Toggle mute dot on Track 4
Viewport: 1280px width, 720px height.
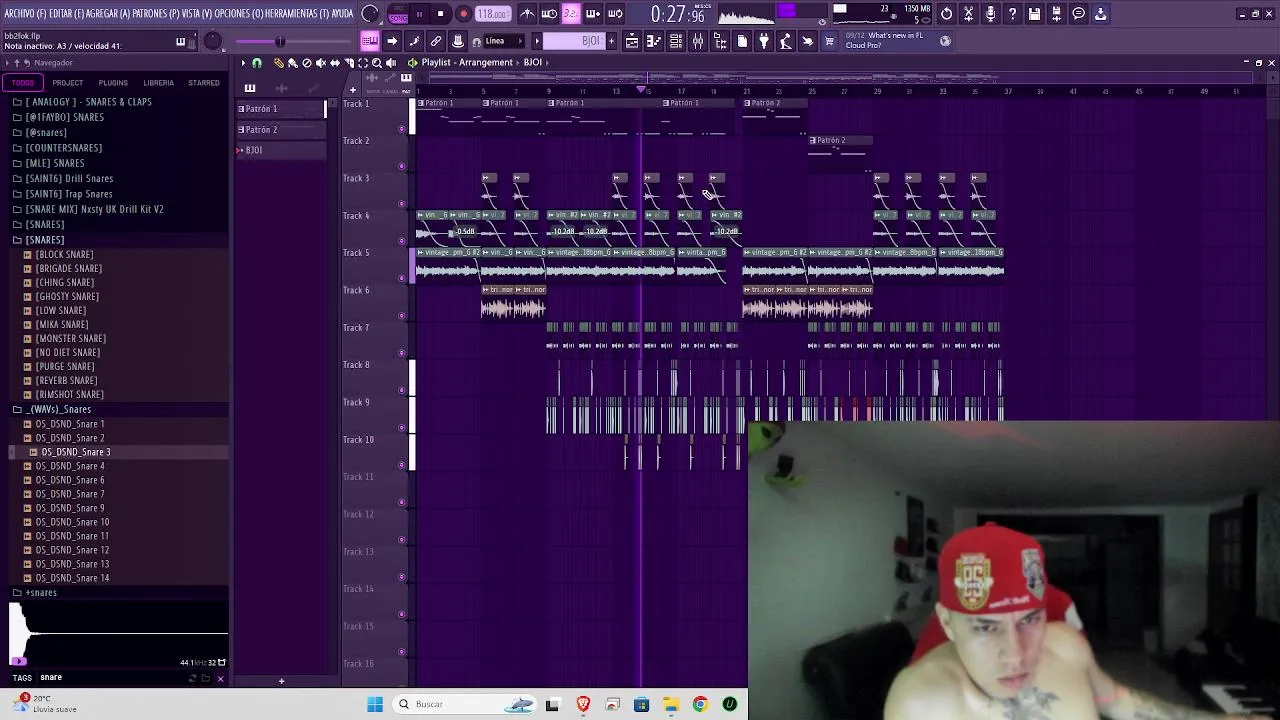(402, 240)
